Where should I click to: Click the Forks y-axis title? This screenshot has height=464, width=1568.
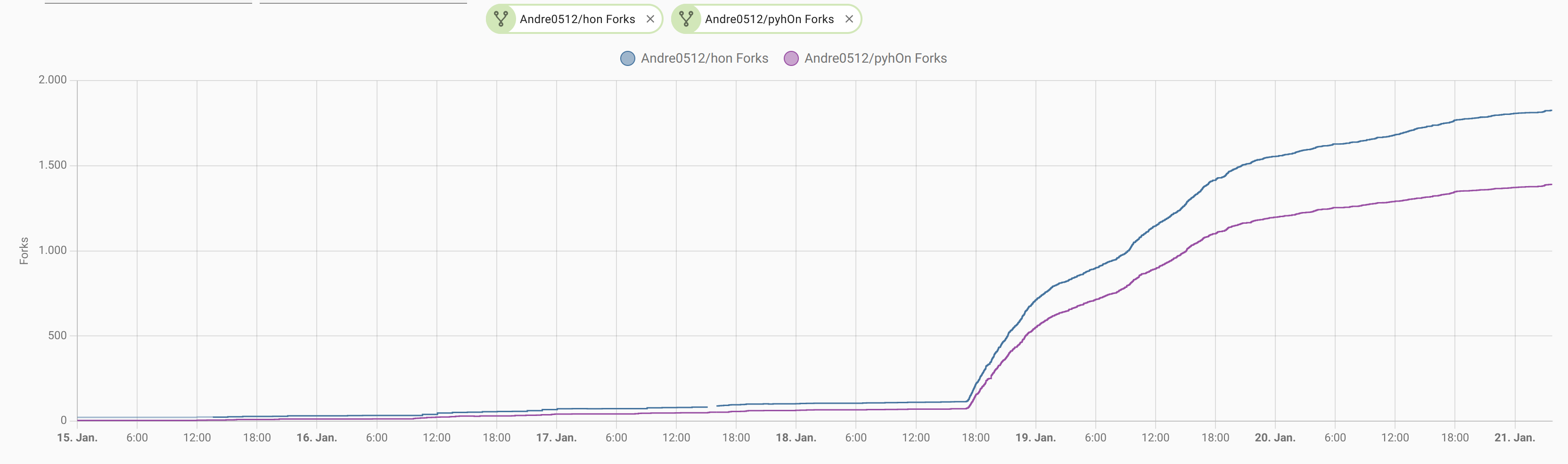click(x=24, y=251)
